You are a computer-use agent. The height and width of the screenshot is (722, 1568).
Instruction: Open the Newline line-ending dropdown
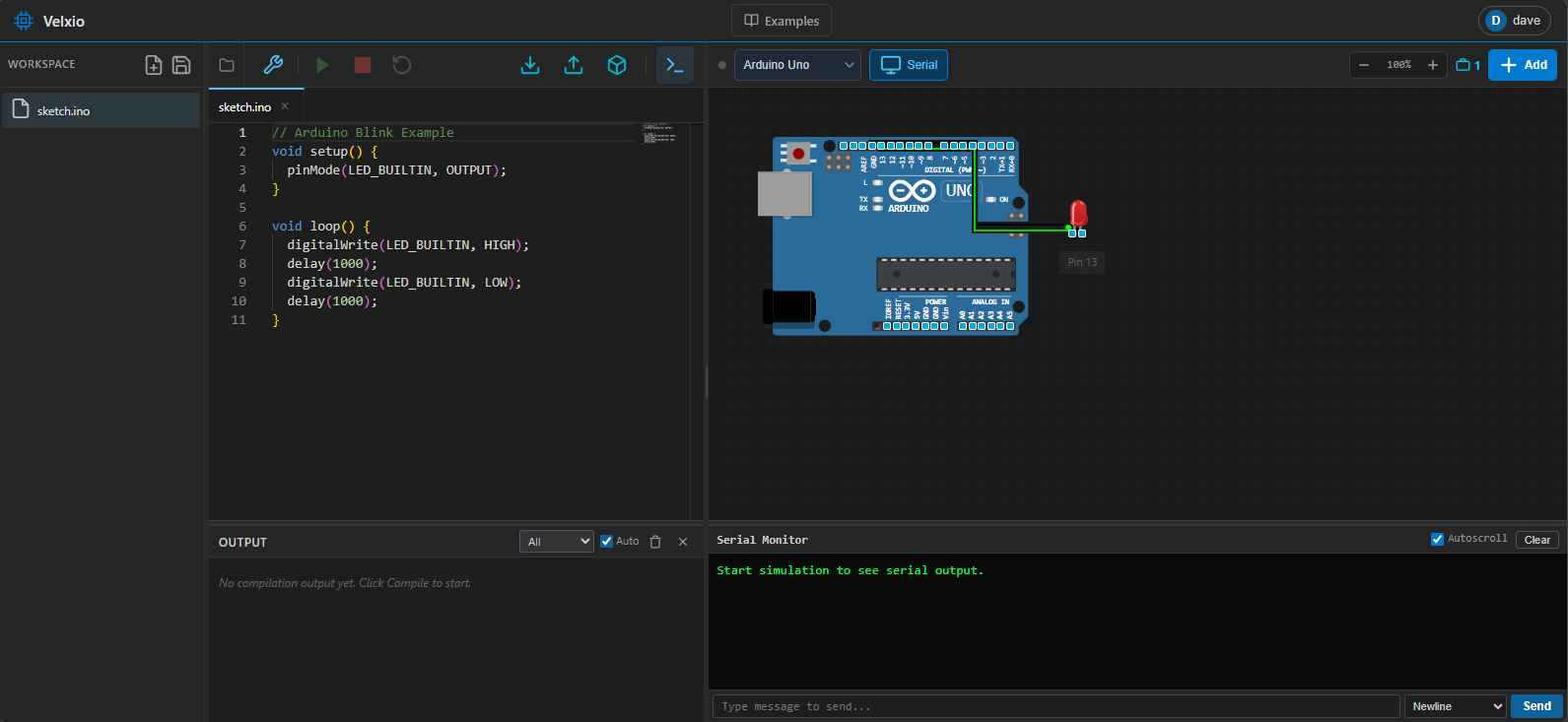pos(1456,706)
